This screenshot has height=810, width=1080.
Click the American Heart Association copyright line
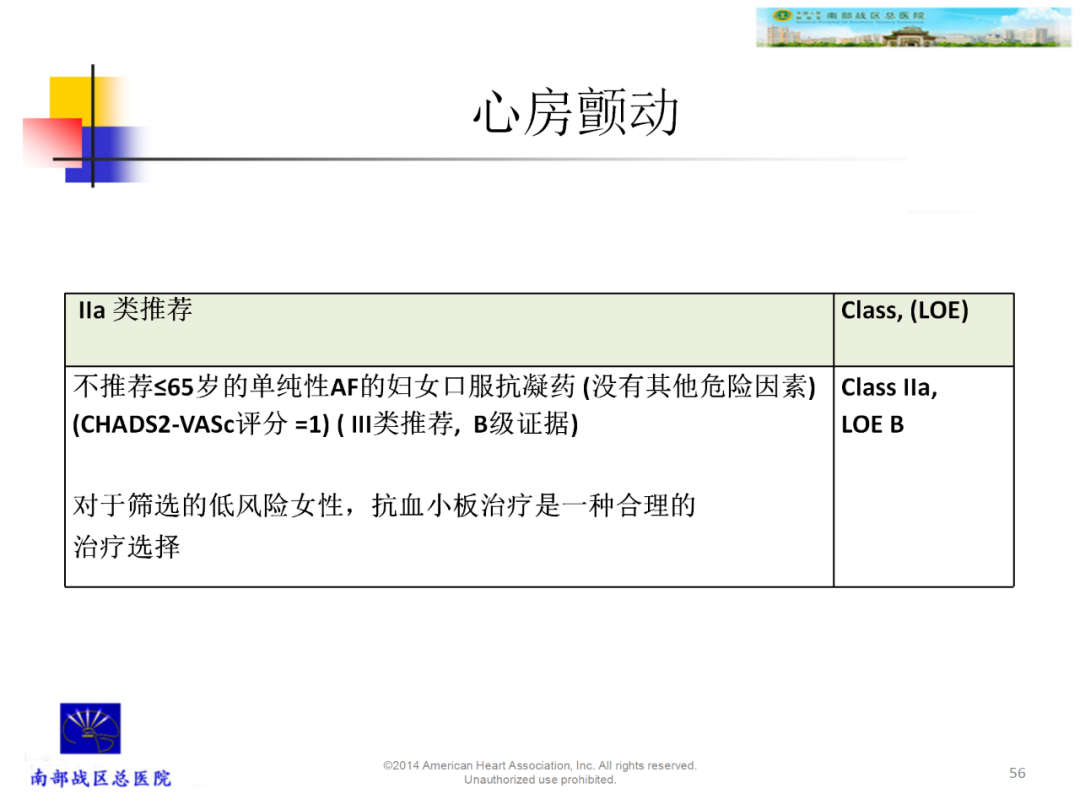pyautogui.click(x=539, y=765)
